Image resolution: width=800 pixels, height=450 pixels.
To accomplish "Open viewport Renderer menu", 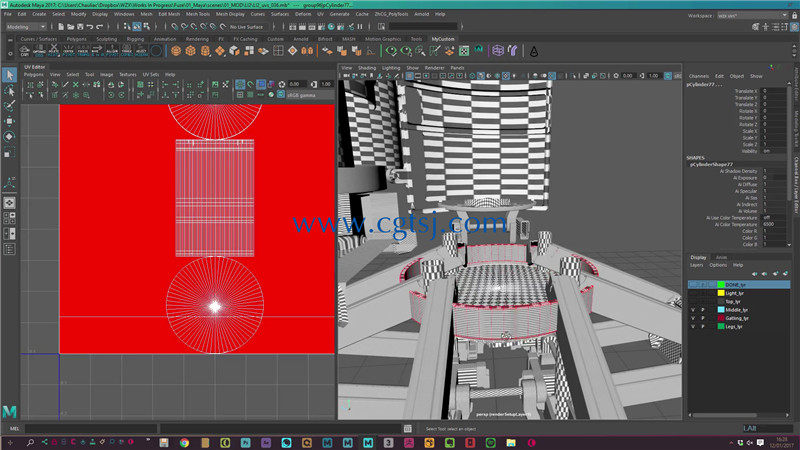I will [435, 68].
